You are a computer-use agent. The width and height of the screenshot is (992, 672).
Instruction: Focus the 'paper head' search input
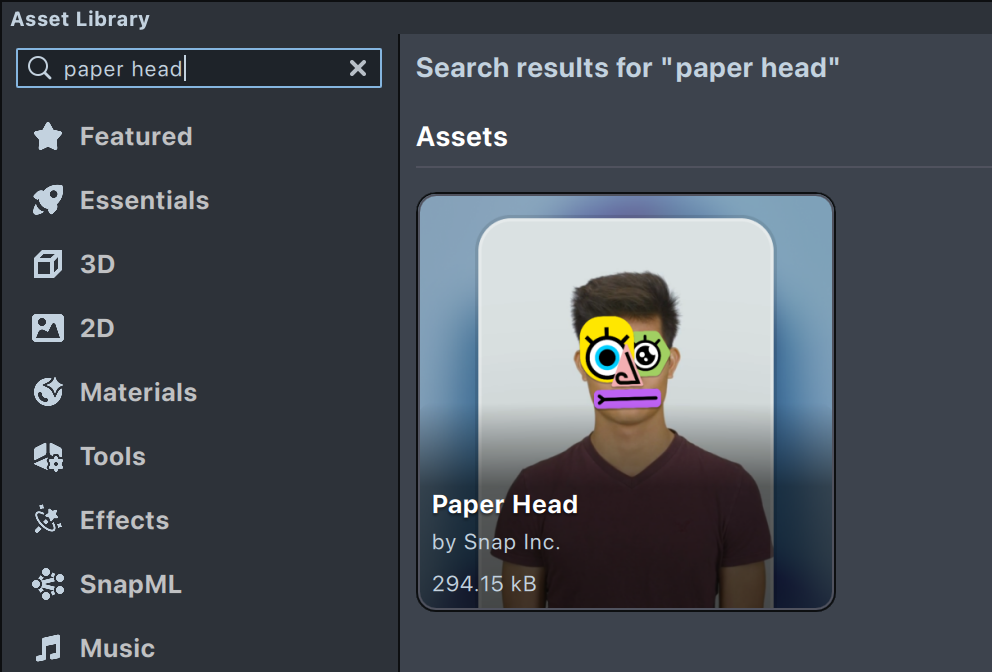[x=199, y=68]
